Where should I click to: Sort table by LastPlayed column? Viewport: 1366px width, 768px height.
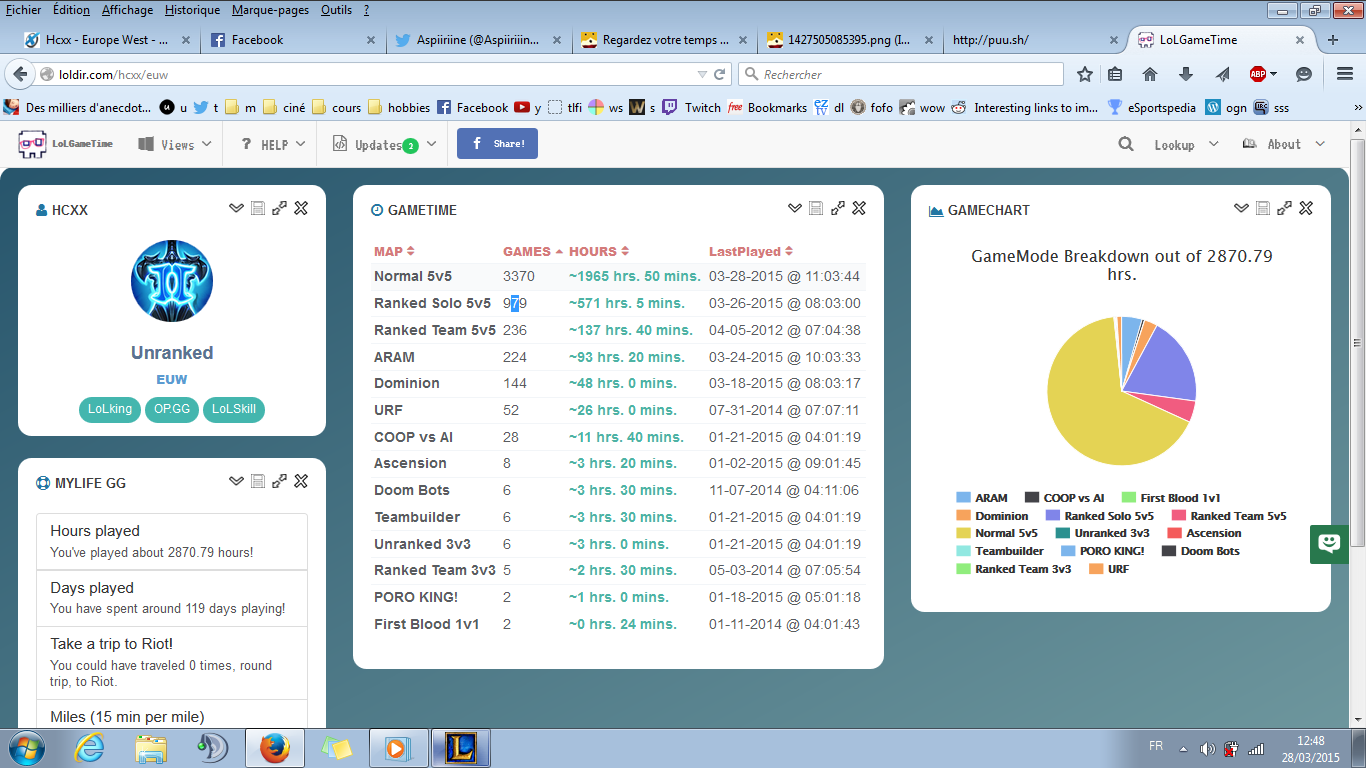[751, 251]
